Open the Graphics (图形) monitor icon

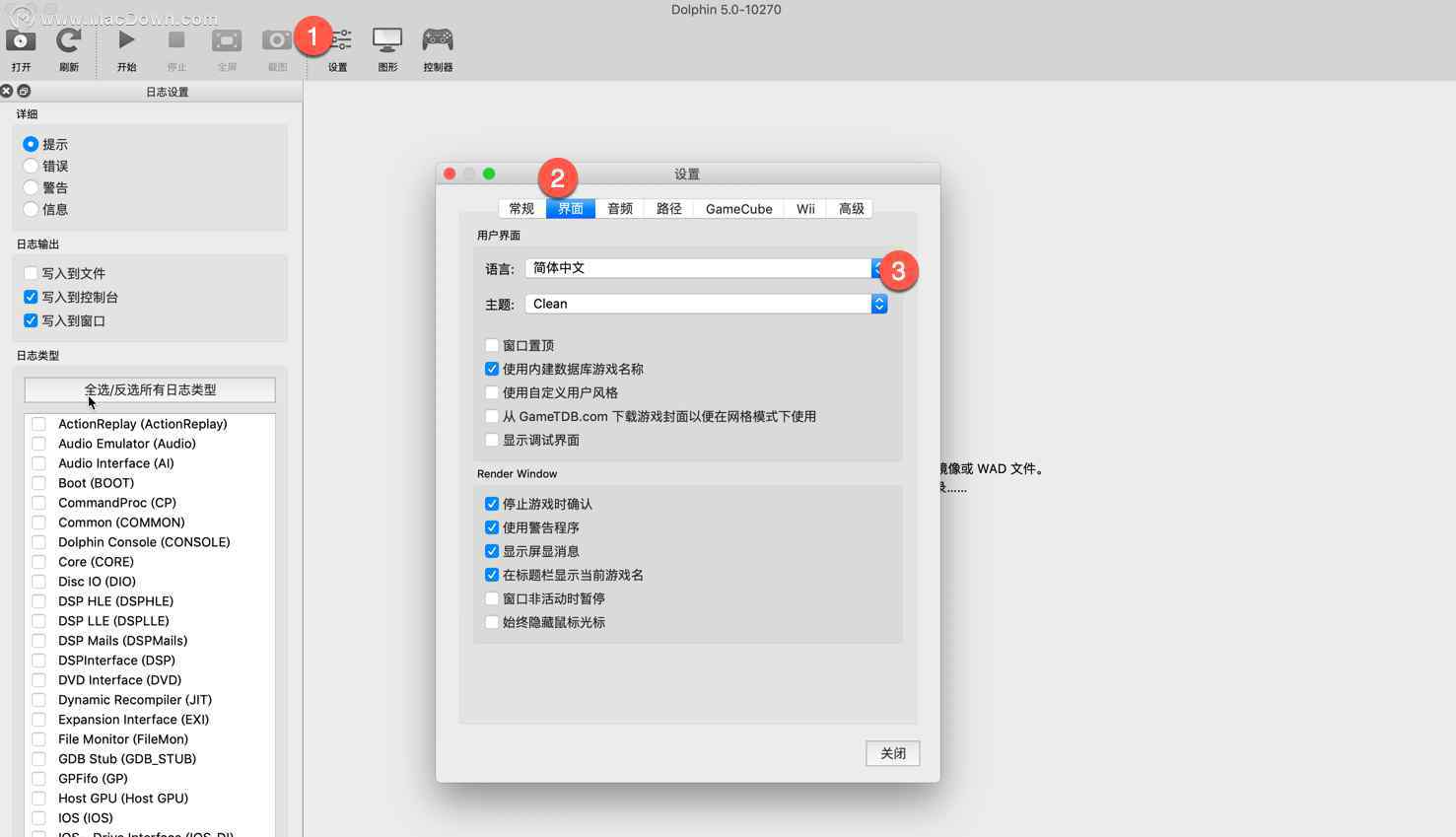[x=387, y=40]
